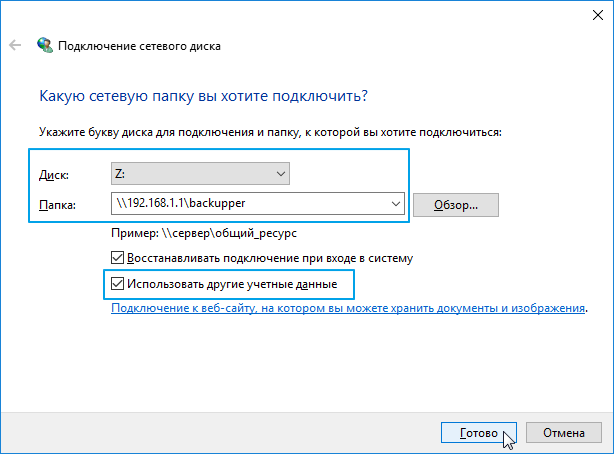Click the Папка: label
614x454 pixels.
coord(57,205)
